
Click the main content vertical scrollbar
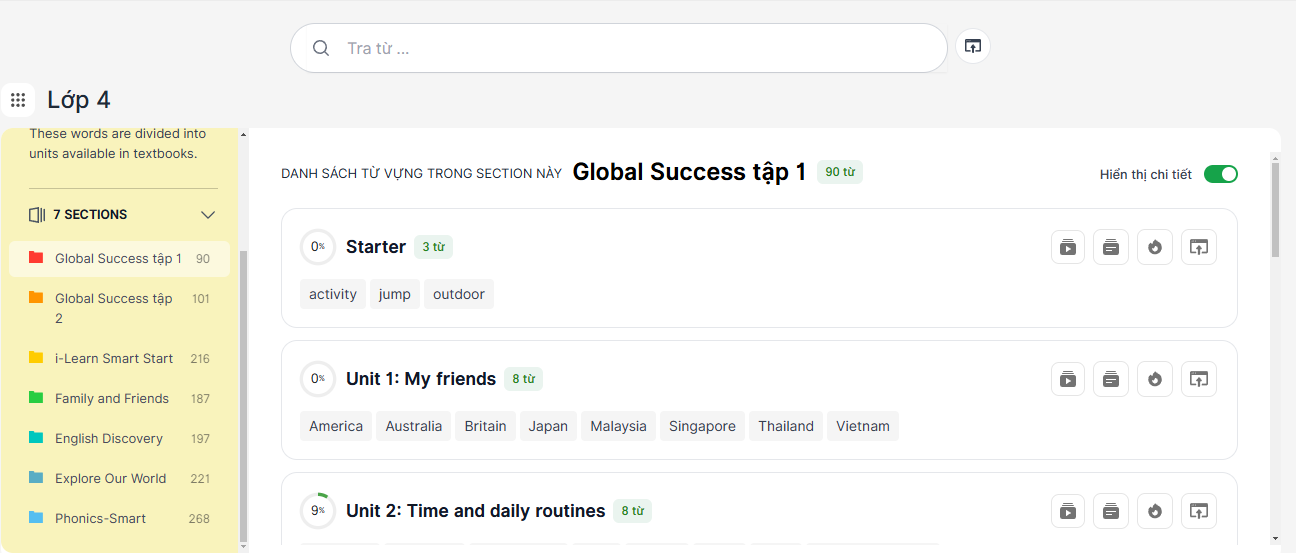[1275, 210]
